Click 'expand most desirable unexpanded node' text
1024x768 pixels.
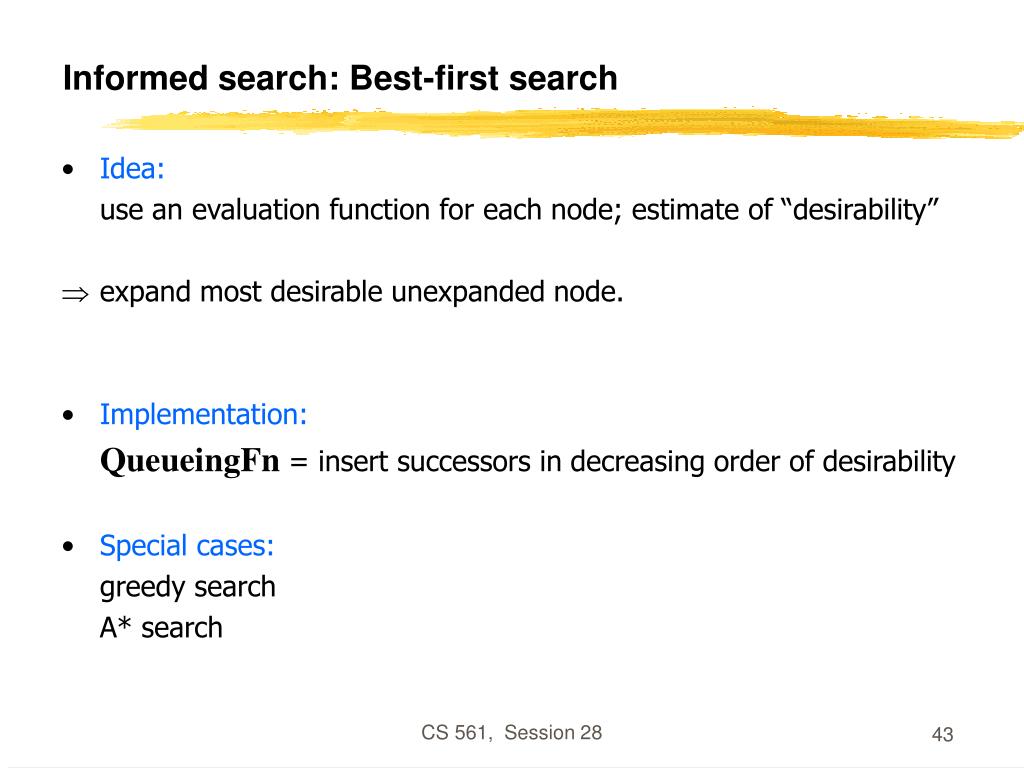(x=361, y=292)
